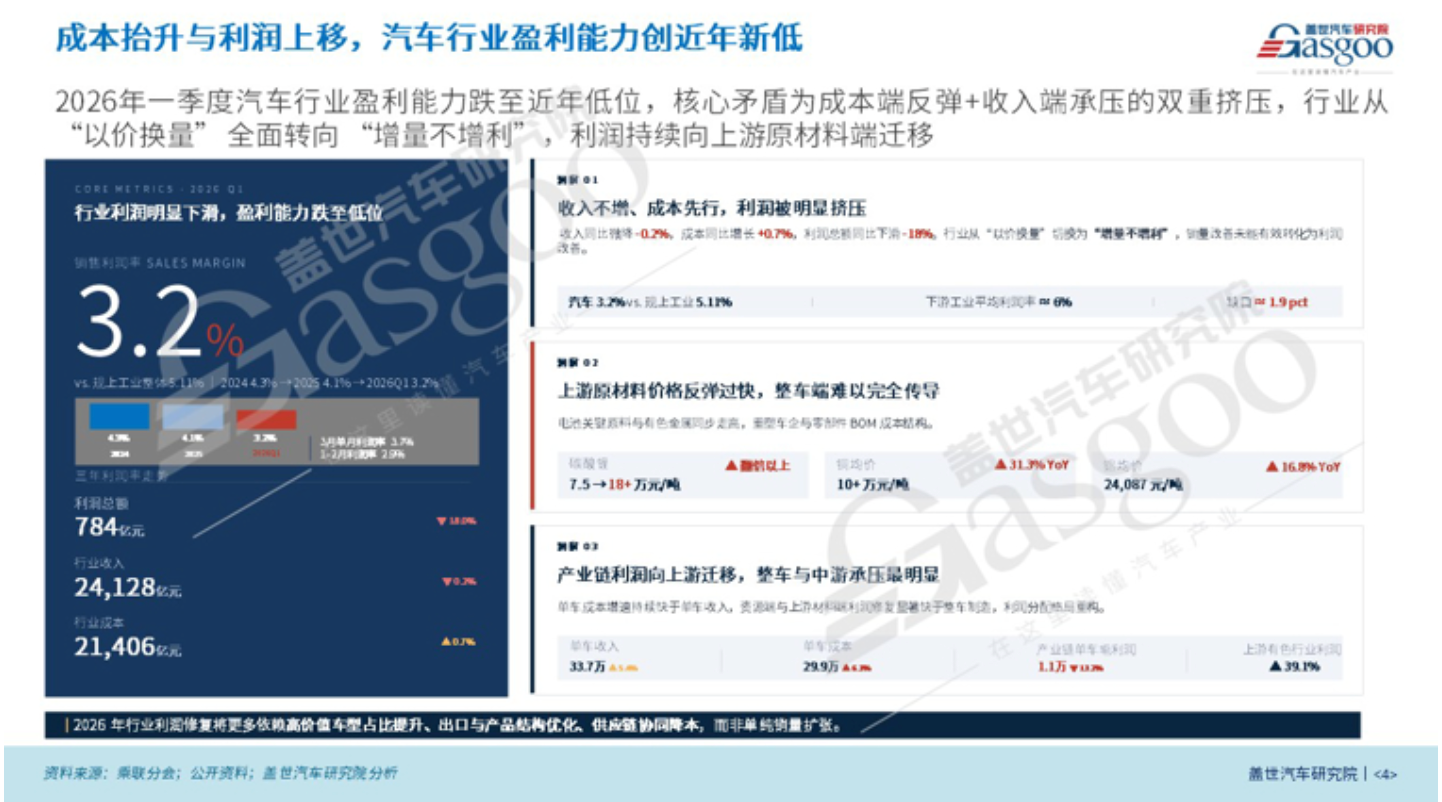The height and width of the screenshot is (802, 1442).
Task: Click the 行业收入 value 24,128亿元
Action: 128,587
